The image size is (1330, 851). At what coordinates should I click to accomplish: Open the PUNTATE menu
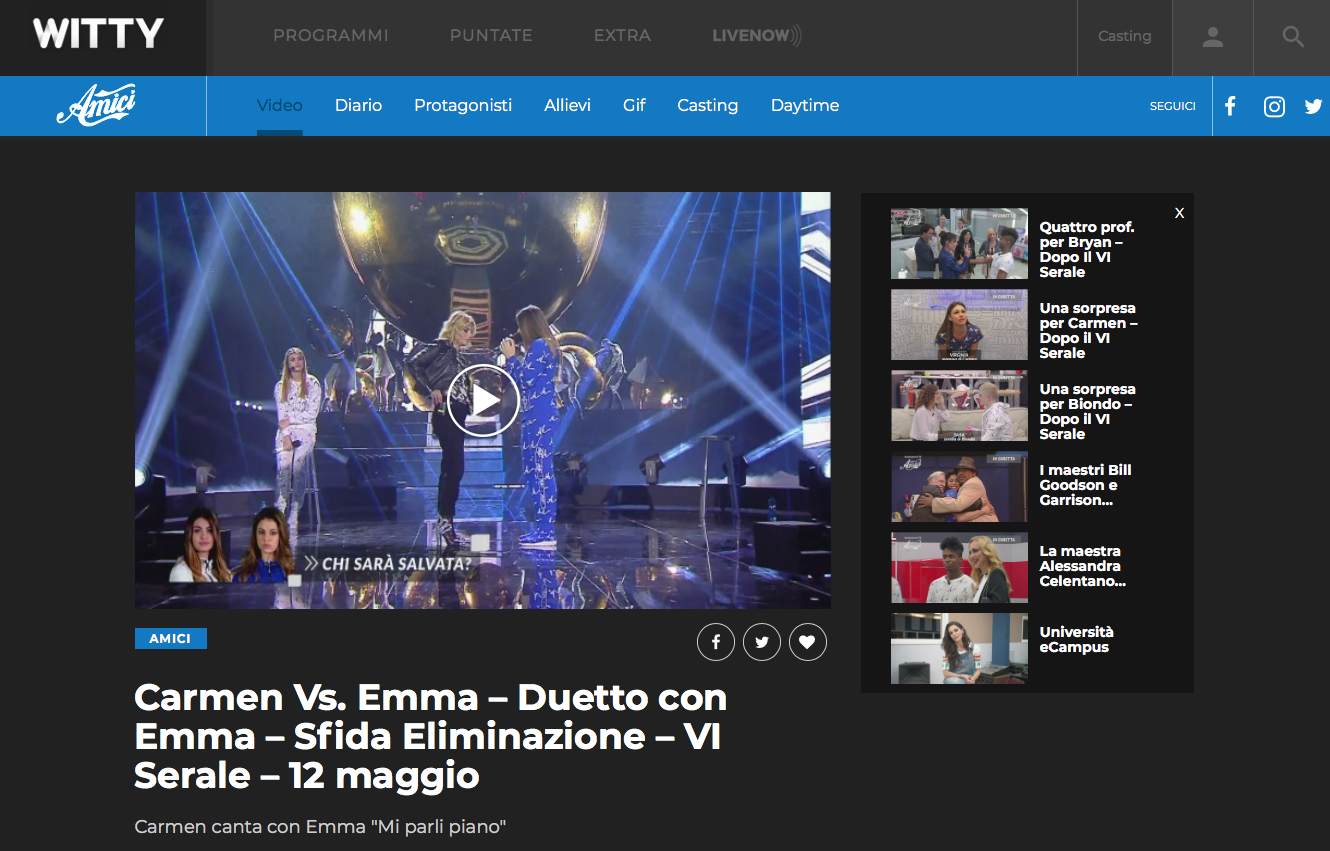coord(491,35)
